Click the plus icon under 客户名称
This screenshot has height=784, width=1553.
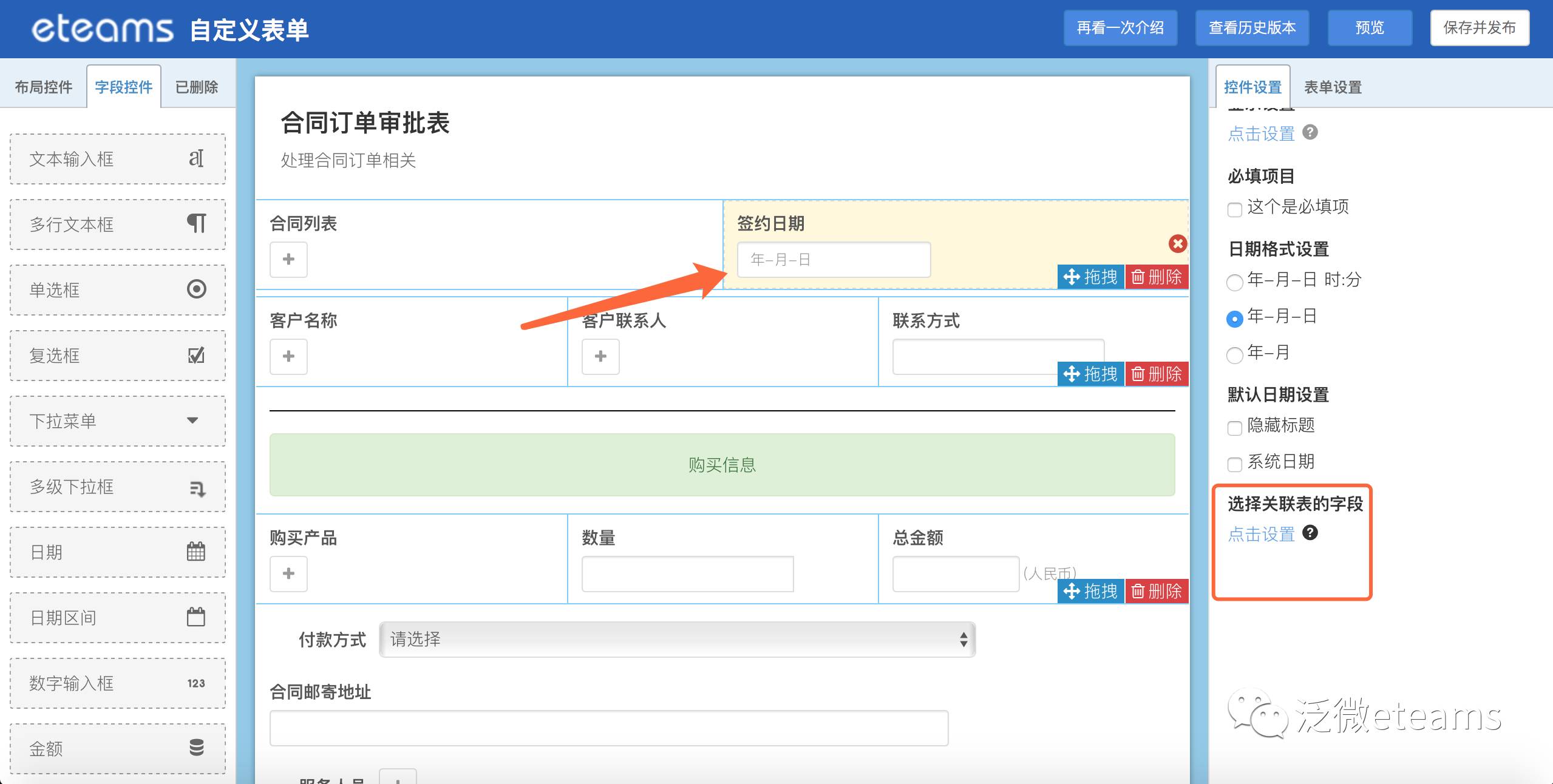[x=288, y=357]
